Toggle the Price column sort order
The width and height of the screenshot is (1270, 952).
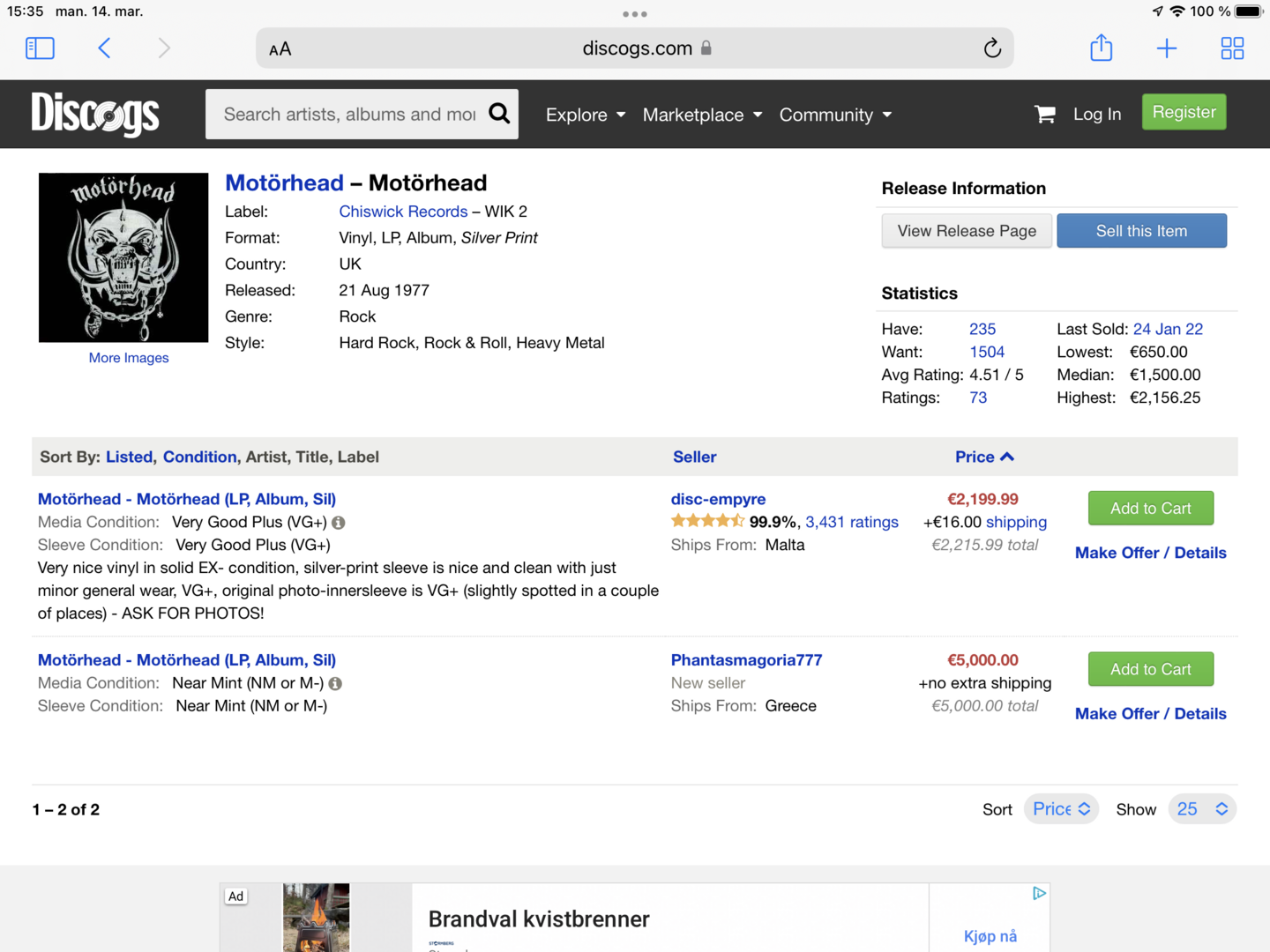tap(984, 457)
